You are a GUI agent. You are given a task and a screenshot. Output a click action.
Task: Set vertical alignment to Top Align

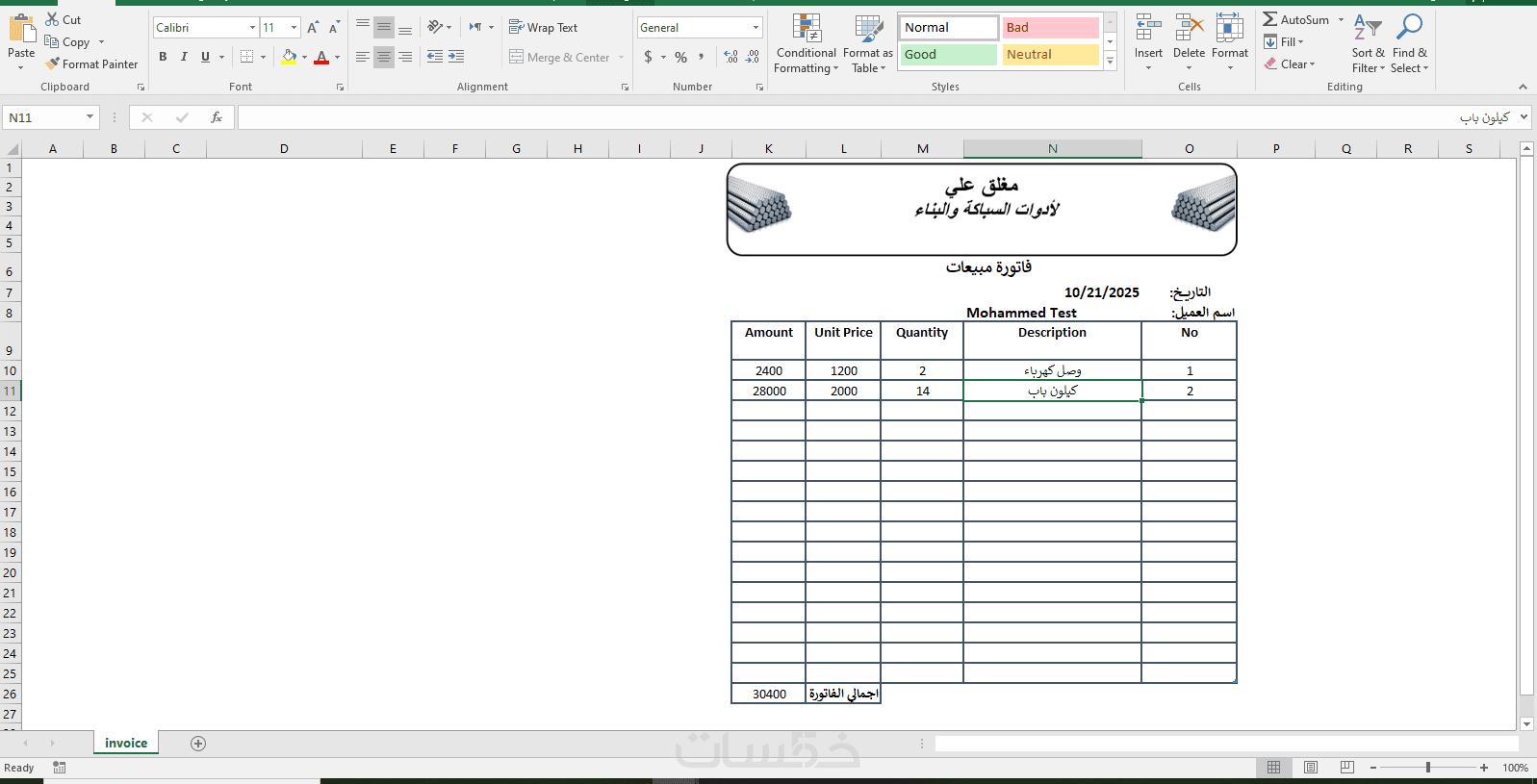coord(363,27)
